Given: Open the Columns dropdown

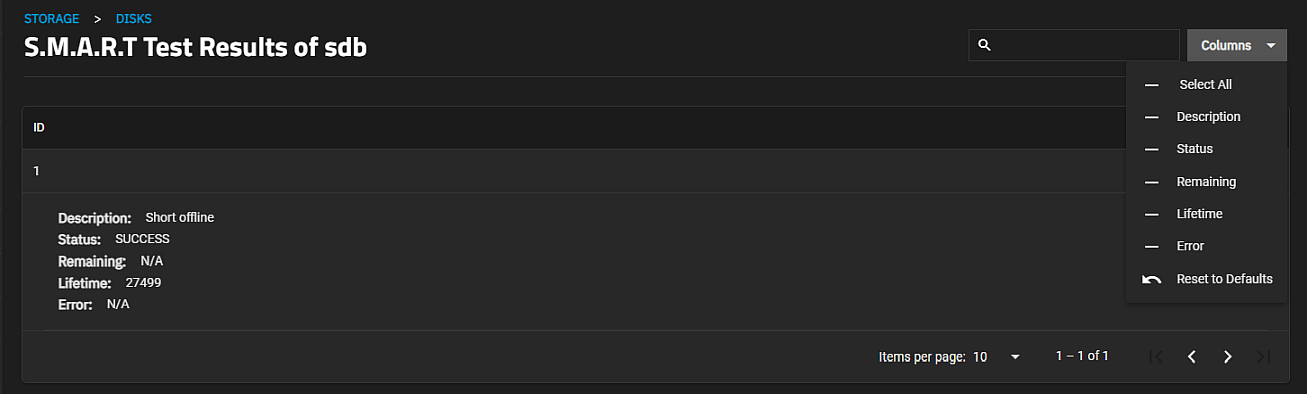Looking at the screenshot, I should [1236, 45].
